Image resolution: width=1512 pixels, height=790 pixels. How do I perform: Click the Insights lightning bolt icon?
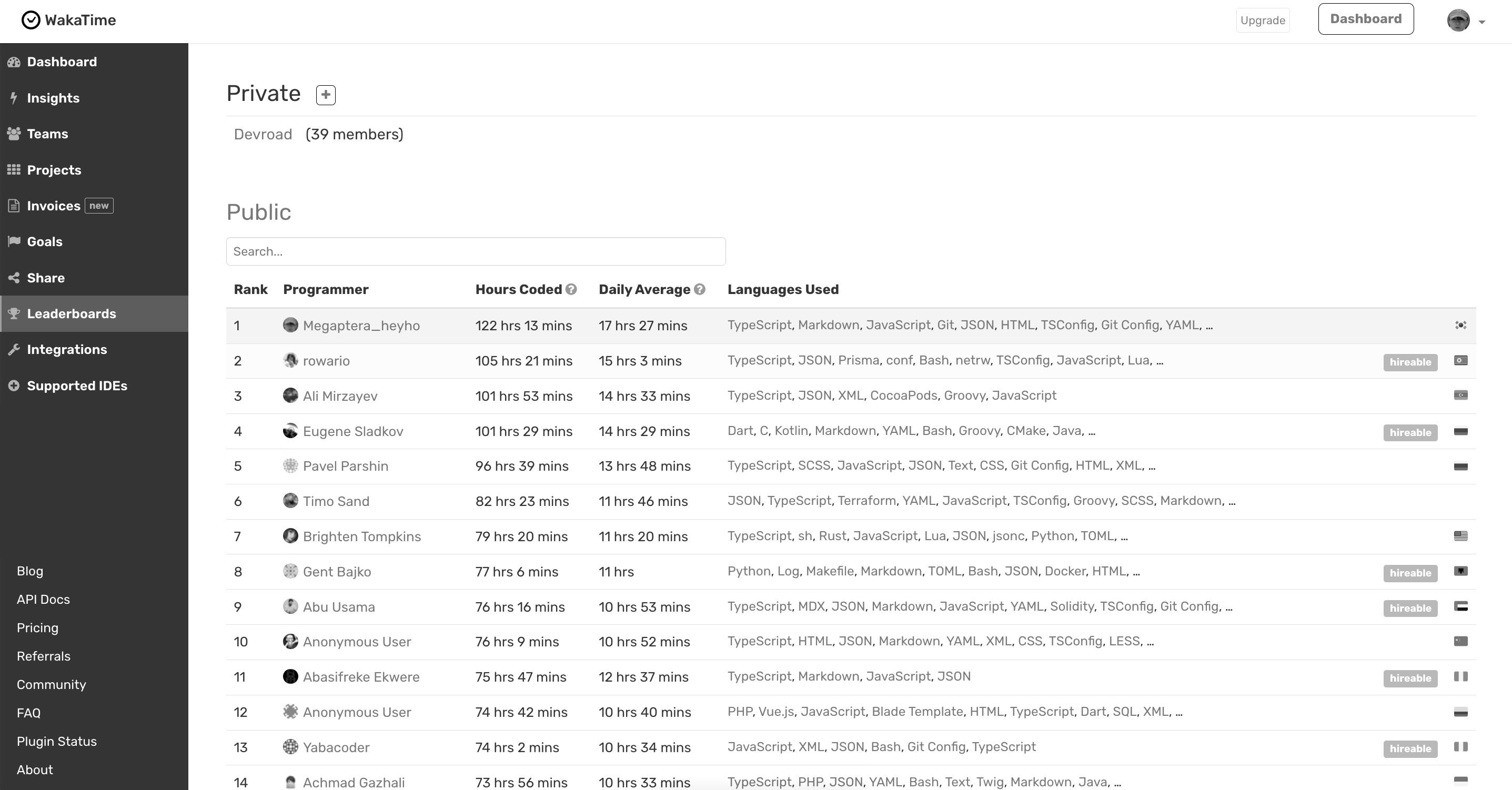tap(14, 98)
